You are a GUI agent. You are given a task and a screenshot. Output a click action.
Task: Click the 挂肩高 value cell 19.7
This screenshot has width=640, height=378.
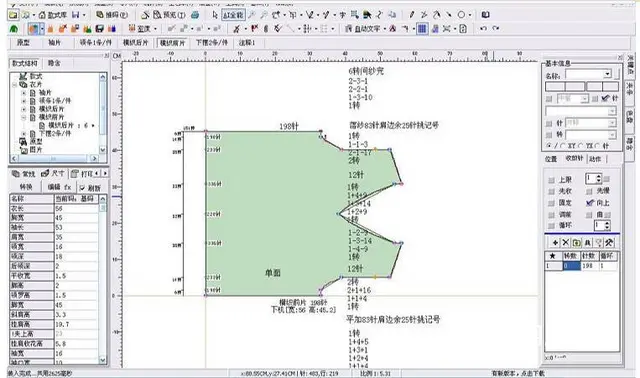click(76, 324)
